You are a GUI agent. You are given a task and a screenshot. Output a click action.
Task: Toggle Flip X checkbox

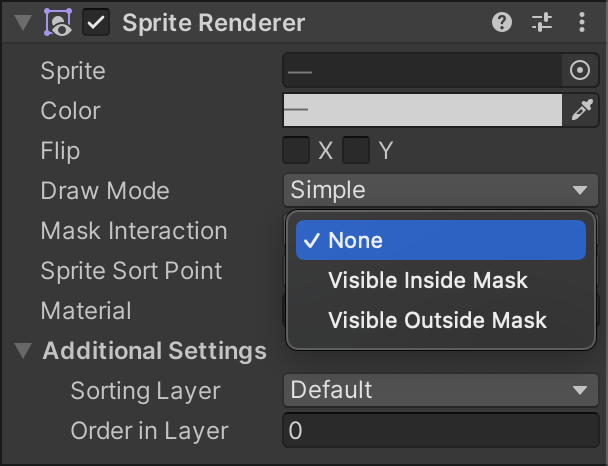[x=296, y=150]
